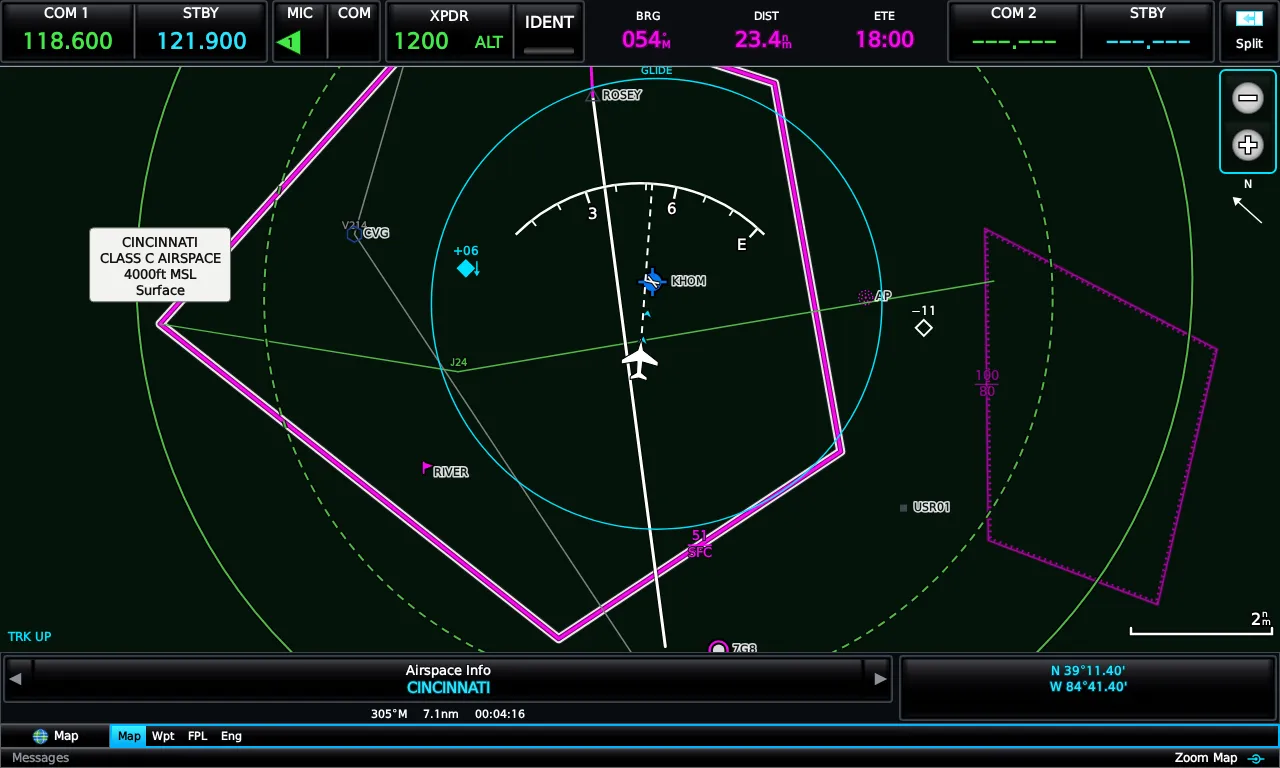Click the Zoom Map knob function
The width and height of the screenshot is (1280, 768).
[1219, 758]
